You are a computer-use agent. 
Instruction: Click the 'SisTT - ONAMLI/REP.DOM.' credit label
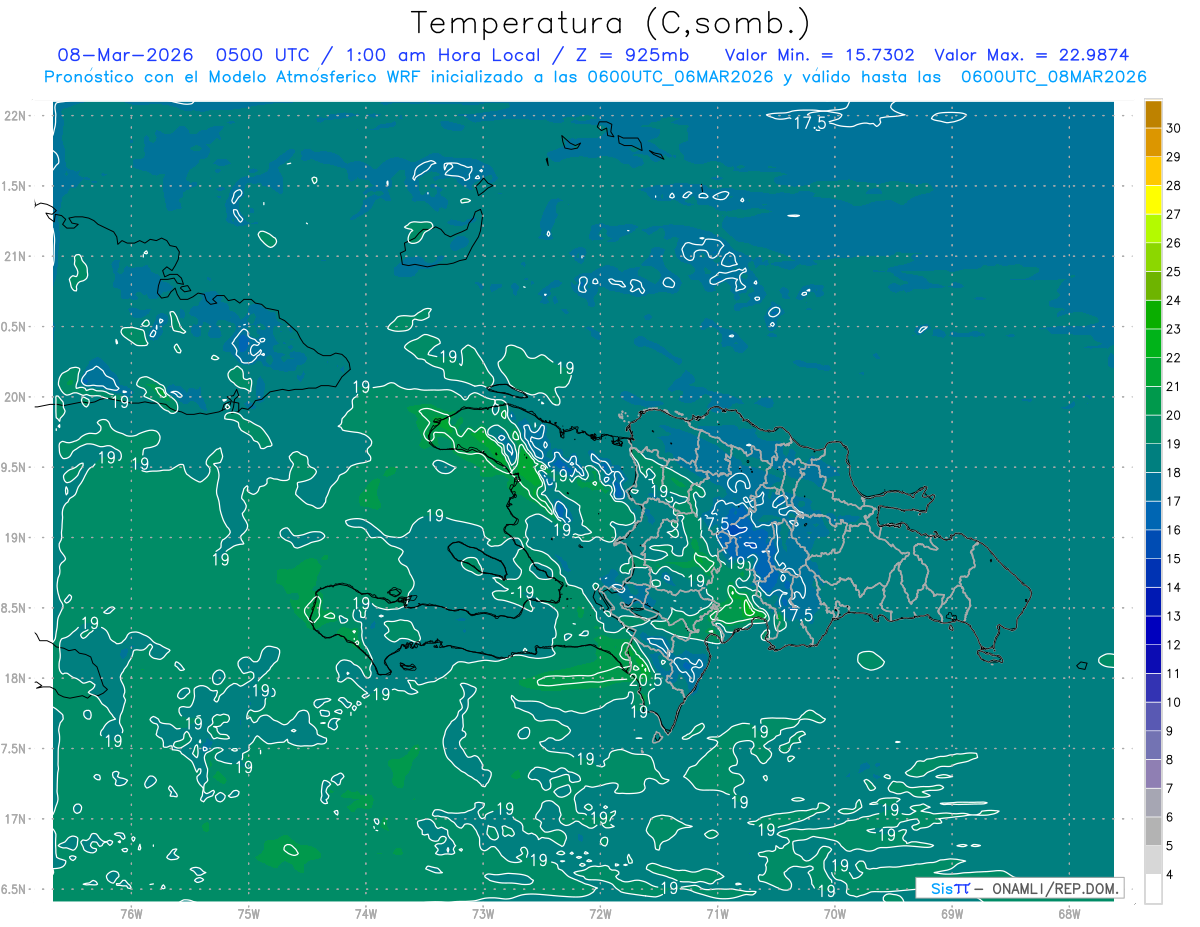1019,888
